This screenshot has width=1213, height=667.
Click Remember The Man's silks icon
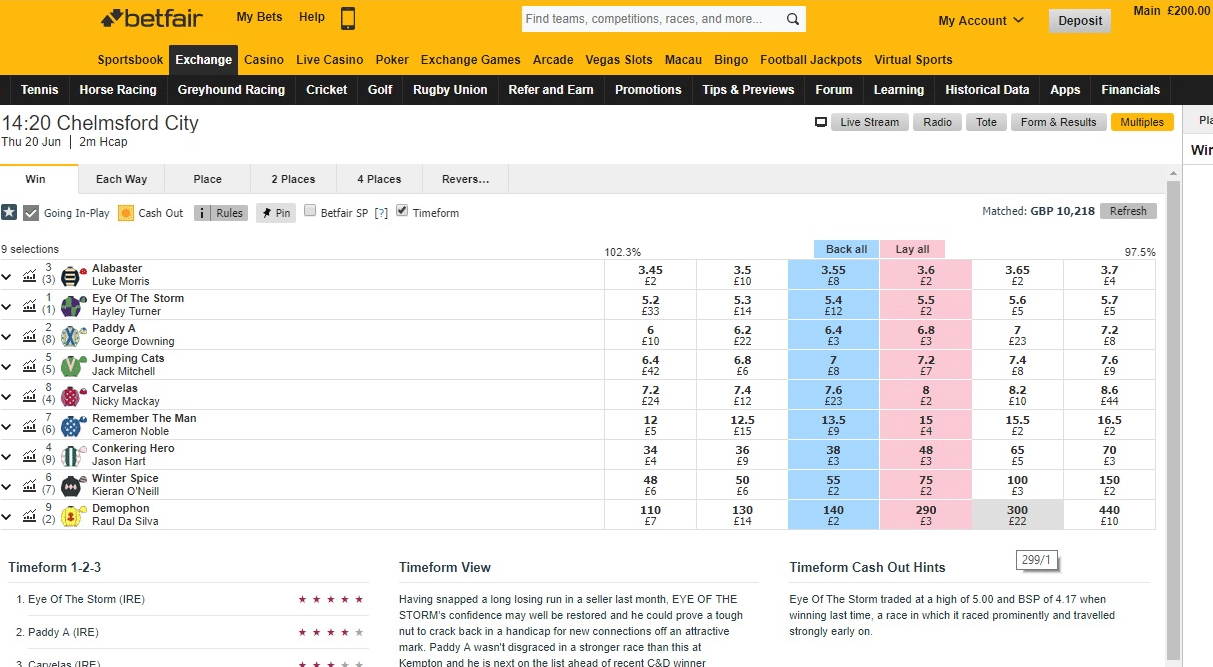click(x=71, y=426)
